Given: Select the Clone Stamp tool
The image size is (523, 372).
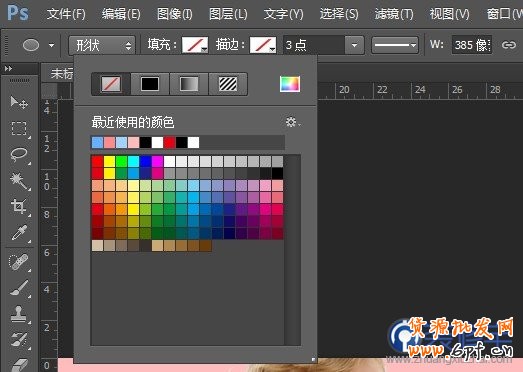Looking at the screenshot, I should click(x=19, y=314).
